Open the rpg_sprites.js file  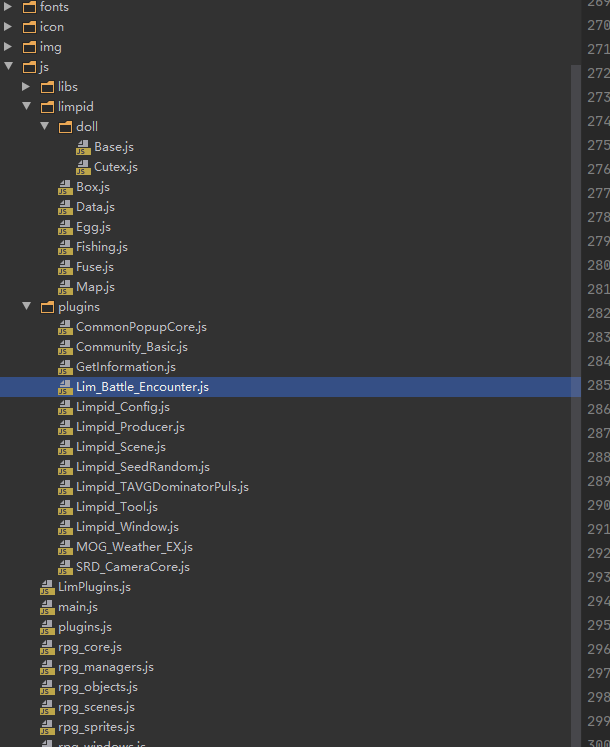click(x=96, y=727)
